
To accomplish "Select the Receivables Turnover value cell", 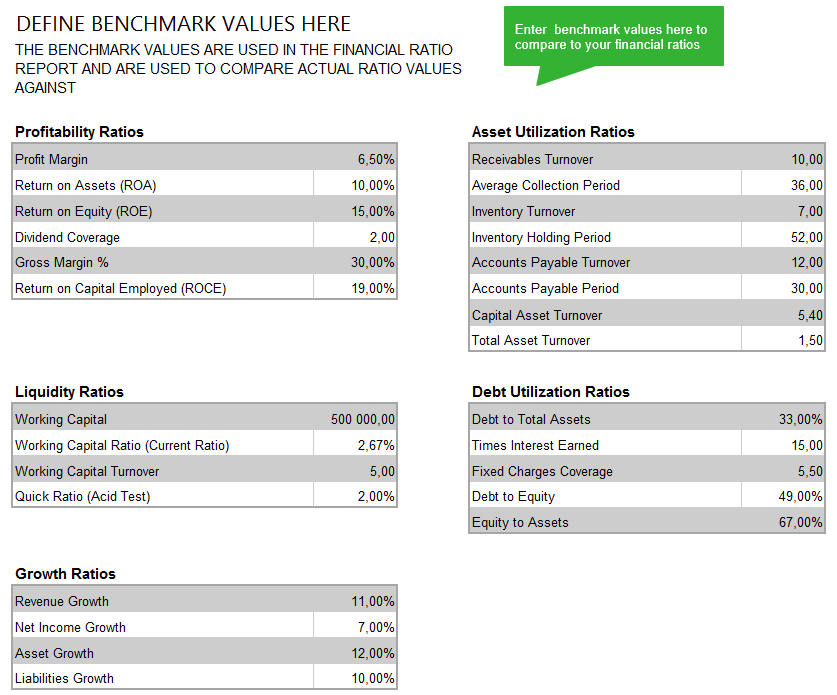I will coord(783,159).
